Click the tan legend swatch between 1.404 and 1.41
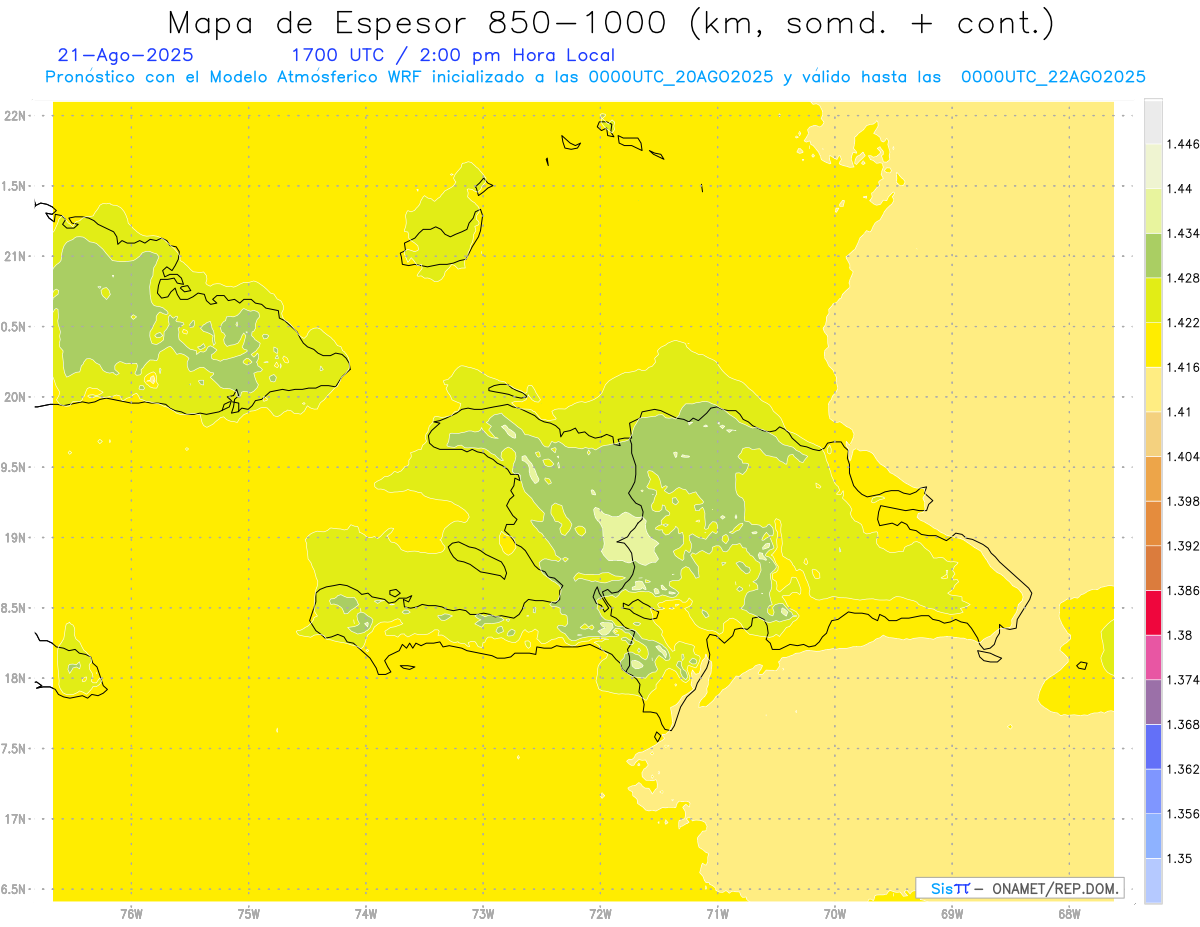Image resolution: width=1200 pixels, height=927 pixels. [x=1153, y=434]
